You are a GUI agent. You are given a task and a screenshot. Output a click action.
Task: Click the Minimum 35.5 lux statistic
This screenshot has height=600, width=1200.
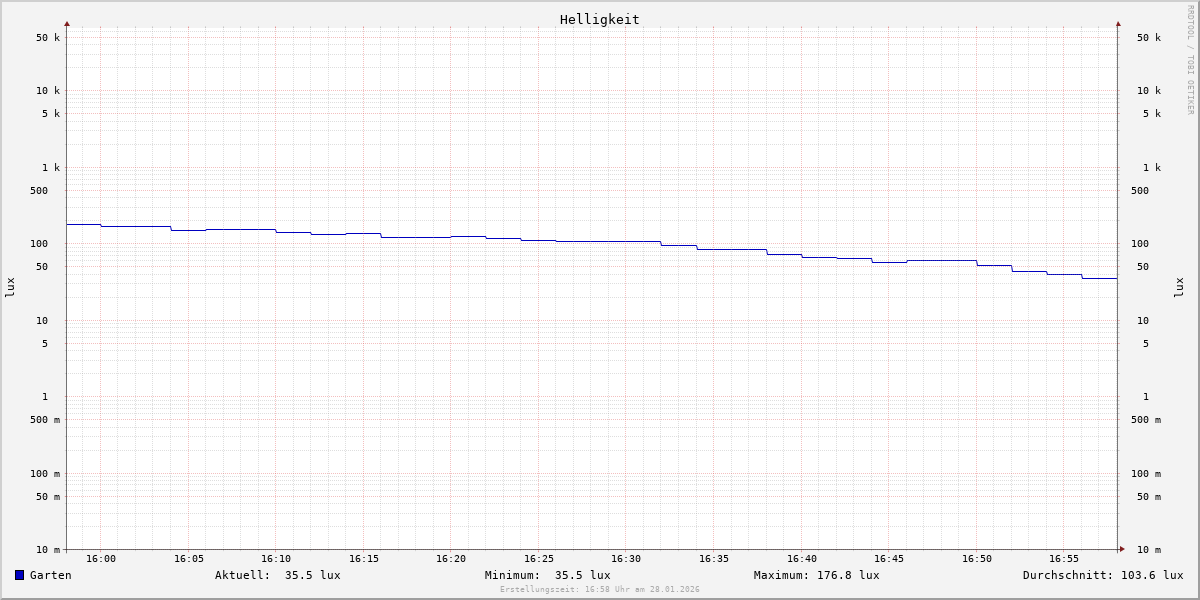tap(547, 575)
